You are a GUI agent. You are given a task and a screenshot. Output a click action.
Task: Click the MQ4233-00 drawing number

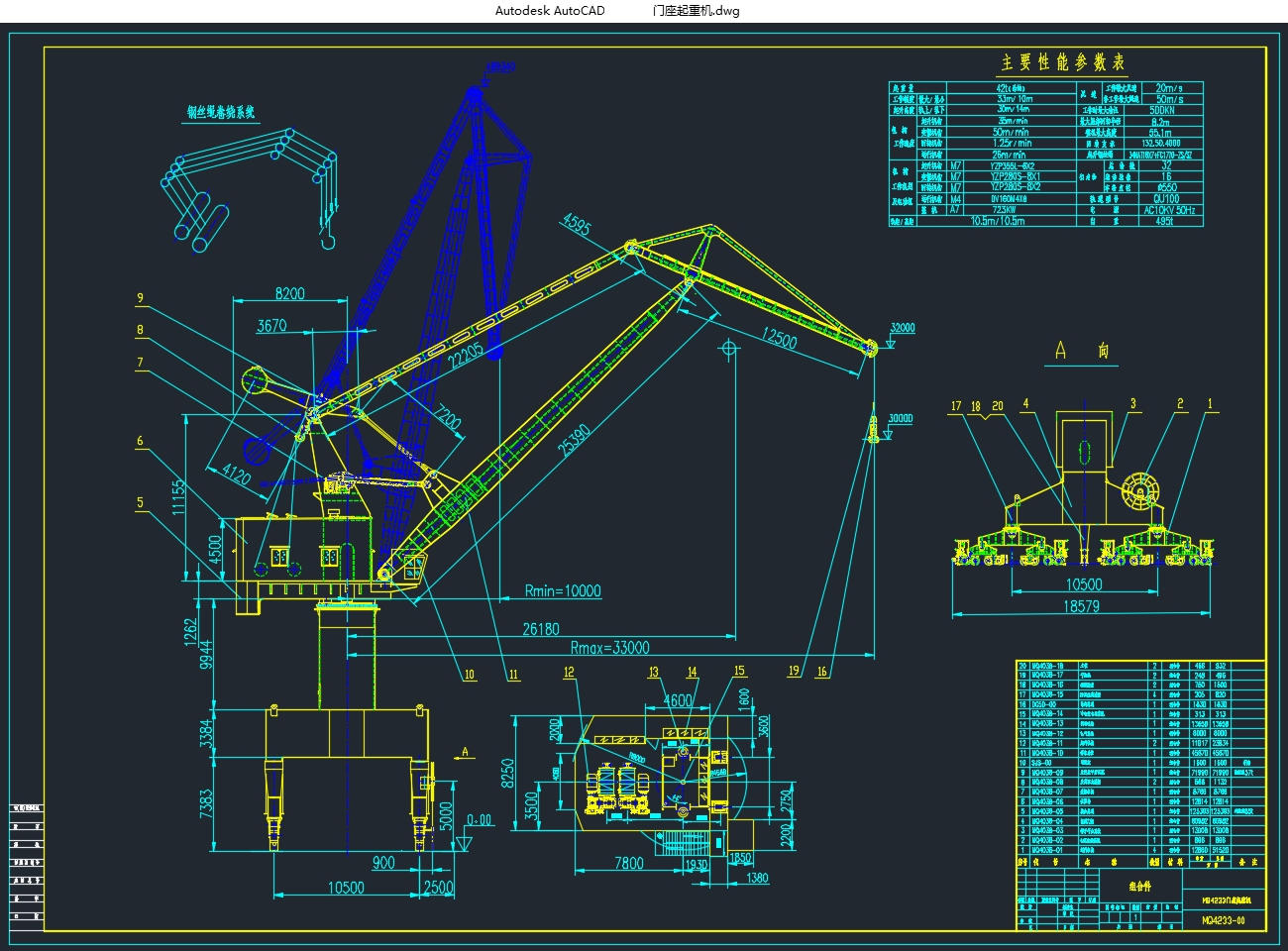pos(1224,920)
